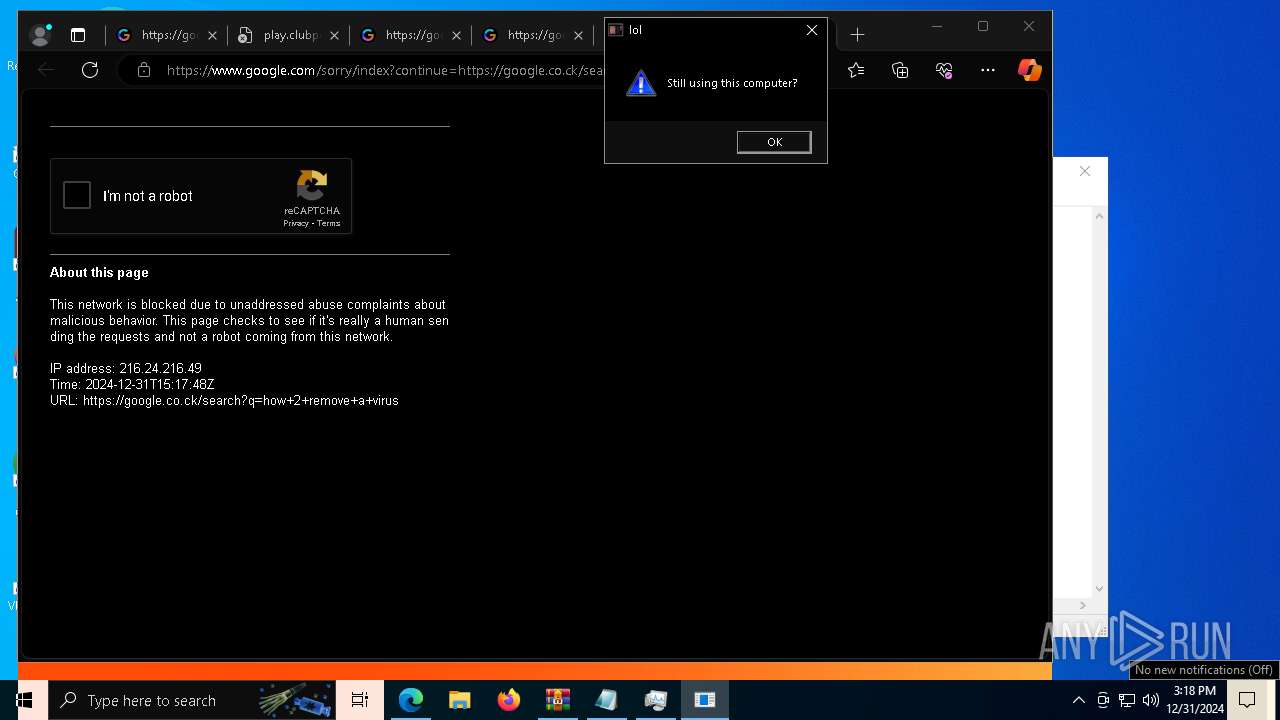Open the network tray icon
Screen dimensions: 1280x720
[x=1127, y=700]
